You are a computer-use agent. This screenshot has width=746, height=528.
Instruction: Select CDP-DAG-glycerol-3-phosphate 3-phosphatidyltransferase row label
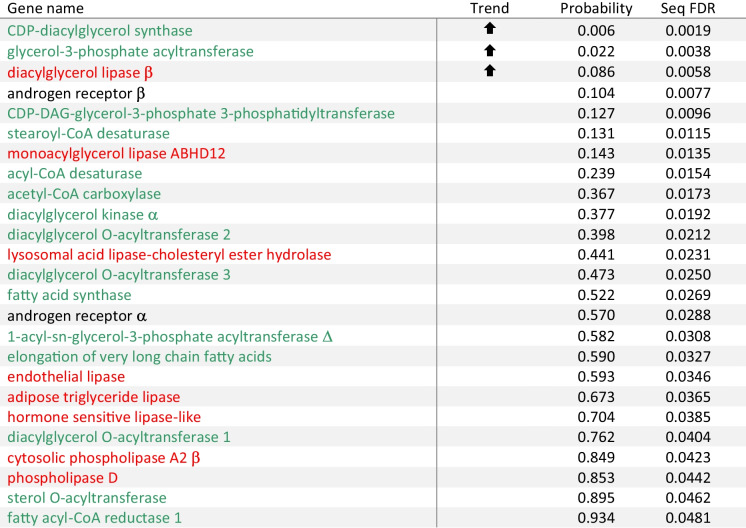(201, 113)
